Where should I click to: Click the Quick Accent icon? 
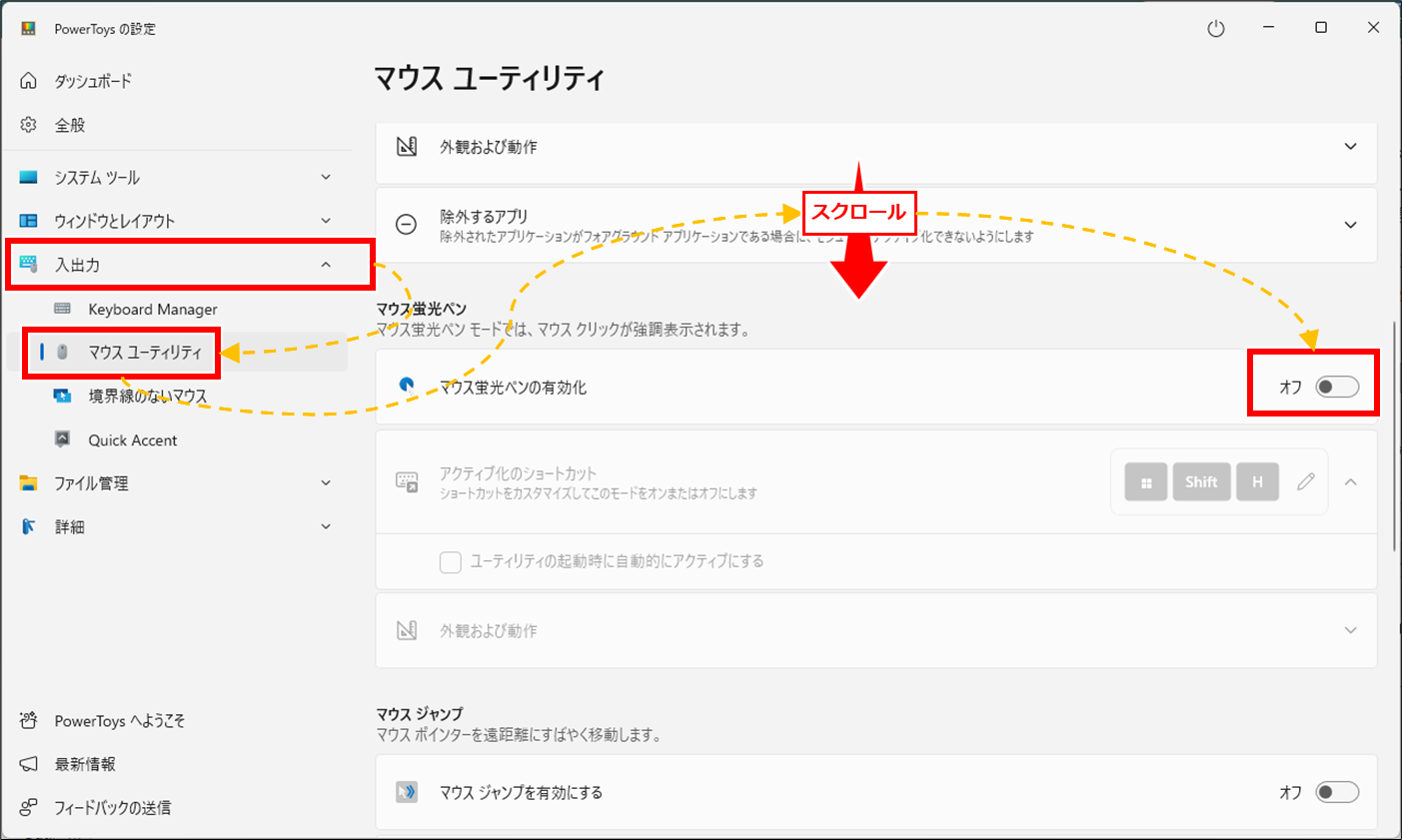point(63,439)
